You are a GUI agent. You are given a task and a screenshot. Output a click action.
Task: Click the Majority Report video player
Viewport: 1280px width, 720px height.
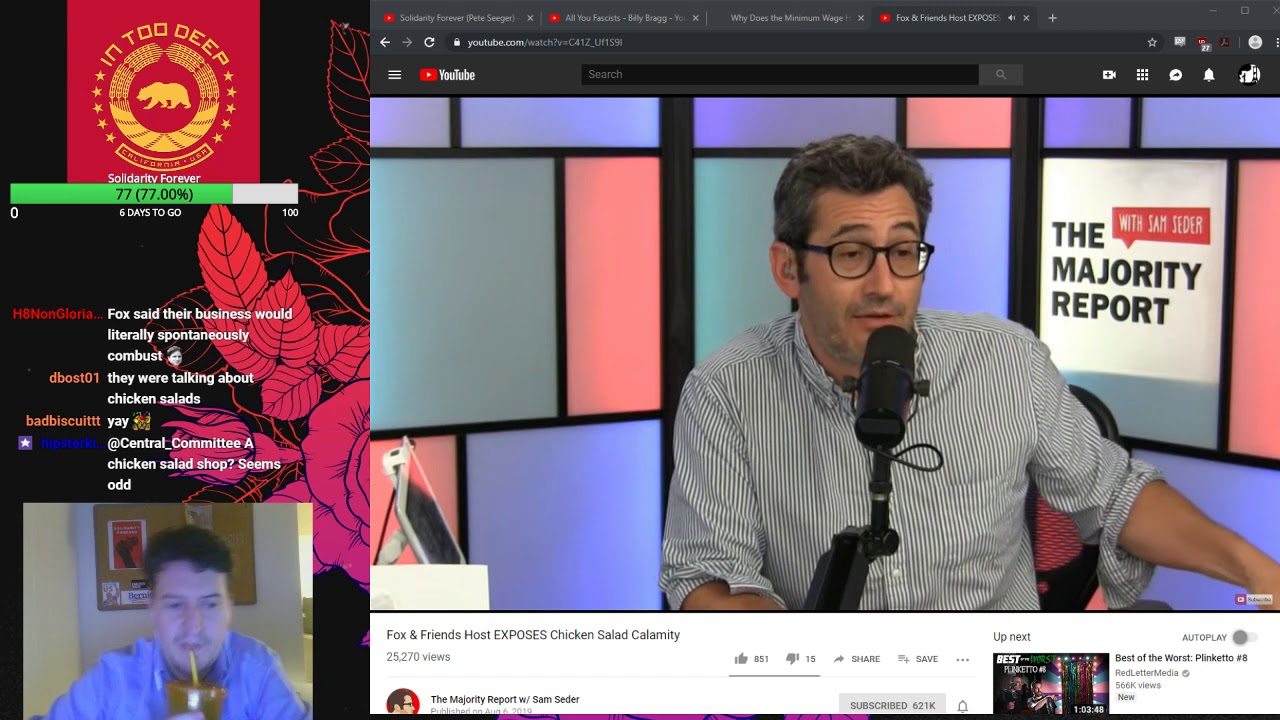825,353
